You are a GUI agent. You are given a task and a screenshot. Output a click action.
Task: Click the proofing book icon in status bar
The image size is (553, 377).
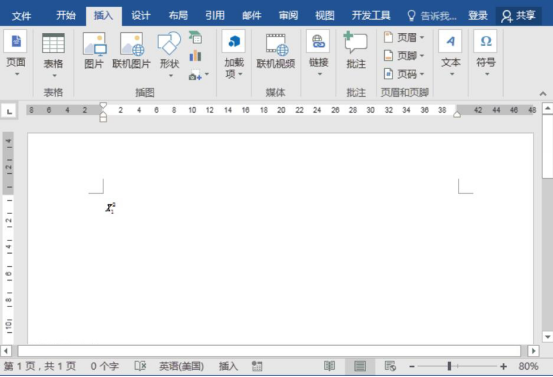[140, 366]
